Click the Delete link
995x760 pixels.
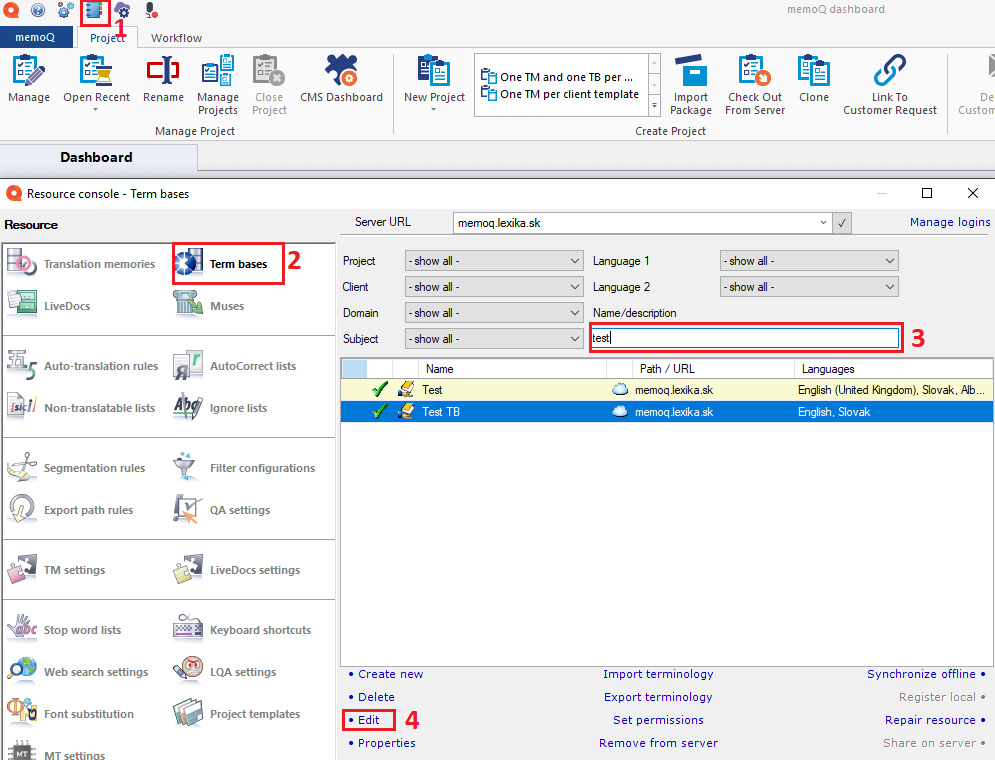[376, 697]
